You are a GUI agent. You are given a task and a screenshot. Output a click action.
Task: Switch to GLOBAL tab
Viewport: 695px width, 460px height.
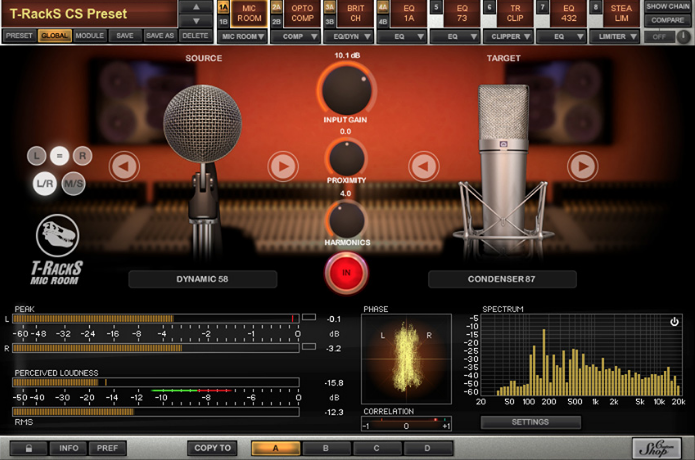tap(55, 35)
